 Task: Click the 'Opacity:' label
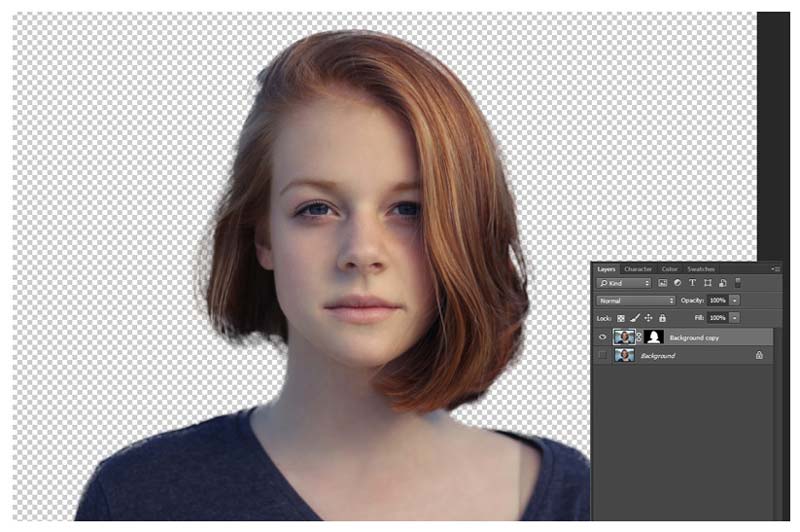click(x=692, y=300)
